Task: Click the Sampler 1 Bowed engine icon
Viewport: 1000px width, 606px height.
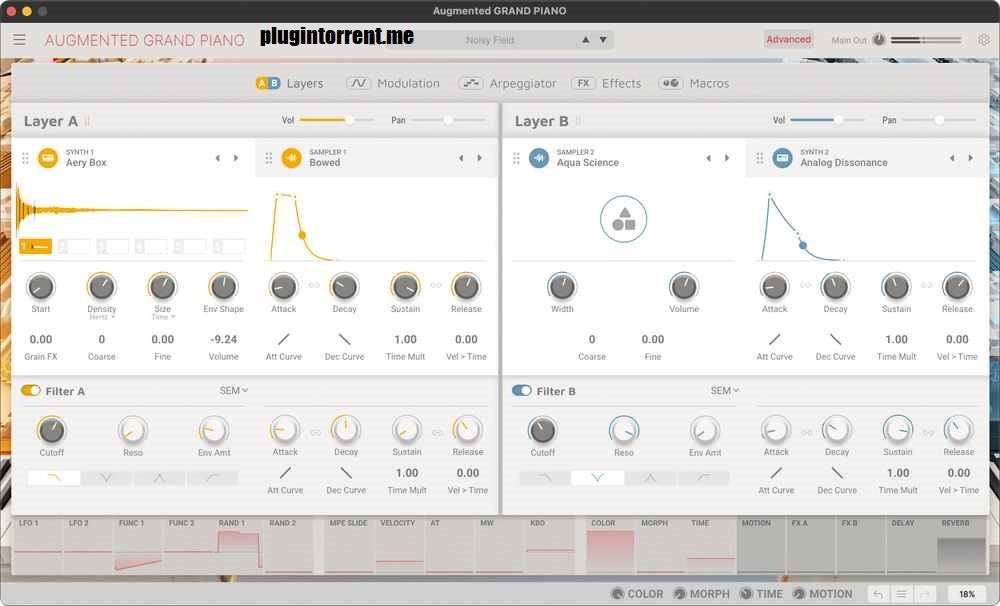Action: click(x=291, y=158)
